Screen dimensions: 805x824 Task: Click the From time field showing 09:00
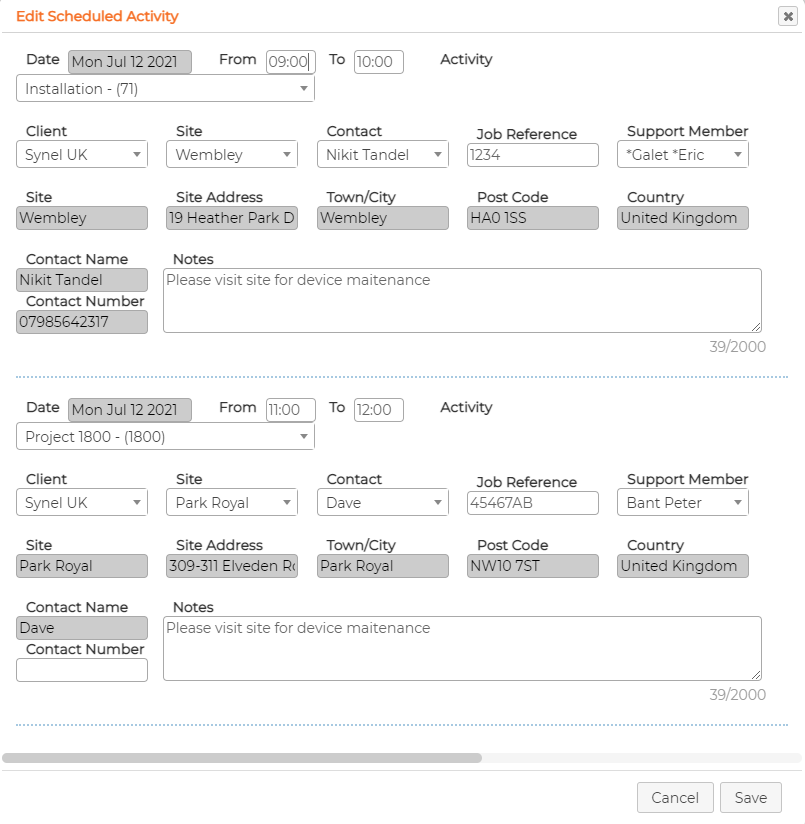coord(291,62)
